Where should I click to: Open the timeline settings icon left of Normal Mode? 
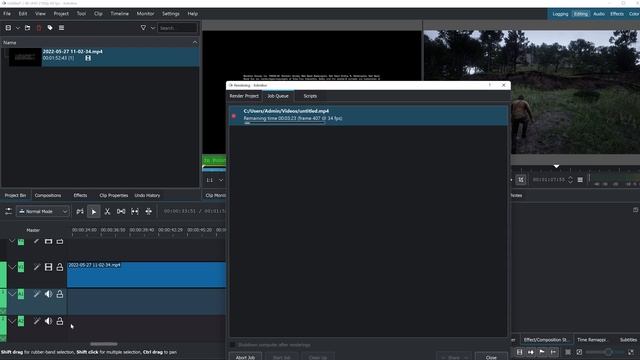8,211
